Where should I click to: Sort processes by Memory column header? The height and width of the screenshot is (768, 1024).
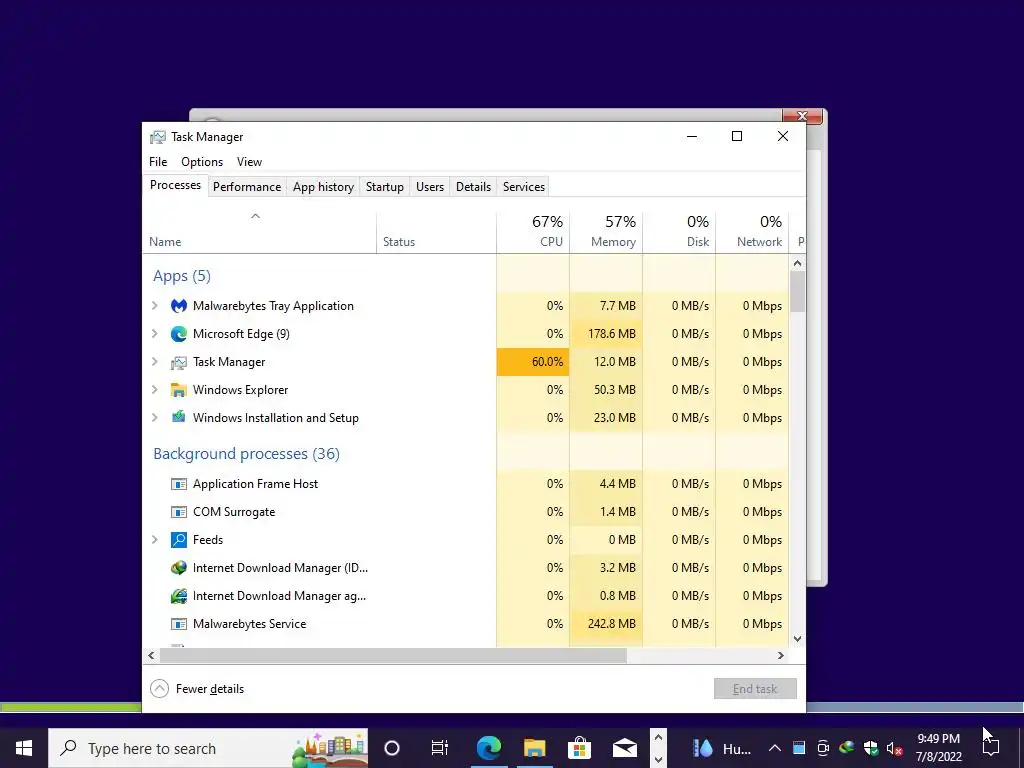pyautogui.click(x=606, y=232)
